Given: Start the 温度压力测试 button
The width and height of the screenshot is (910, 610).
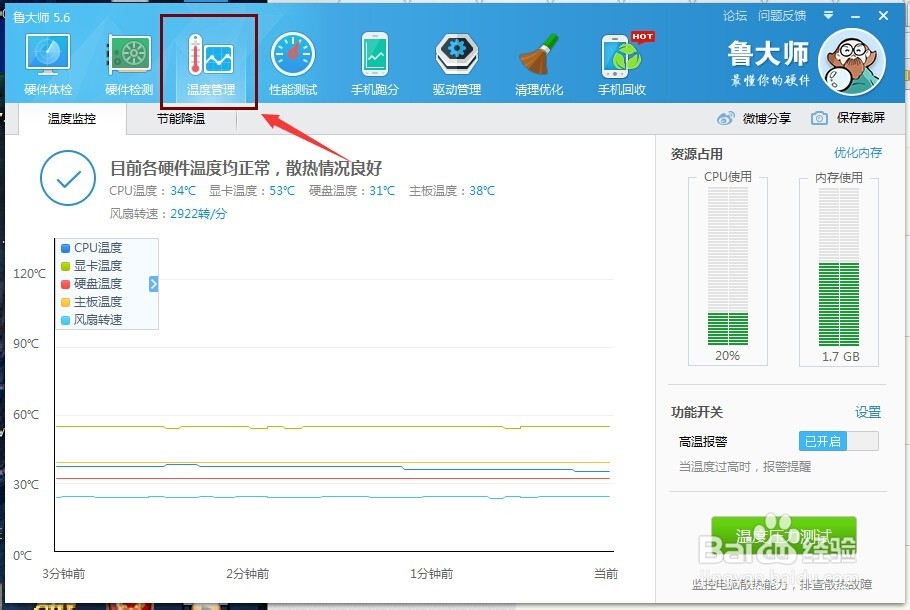Looking at the screenshot, I should click(783, 536).
